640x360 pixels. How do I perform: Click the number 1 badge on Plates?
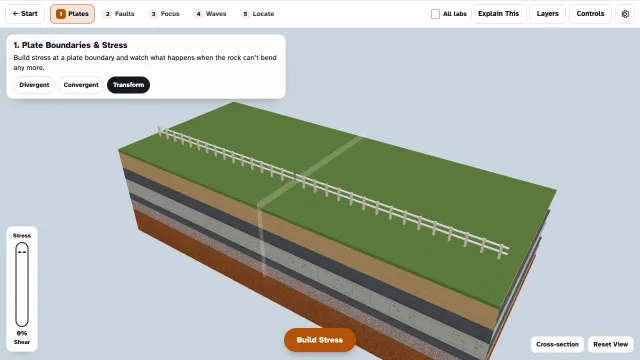(x=61, y=14)
